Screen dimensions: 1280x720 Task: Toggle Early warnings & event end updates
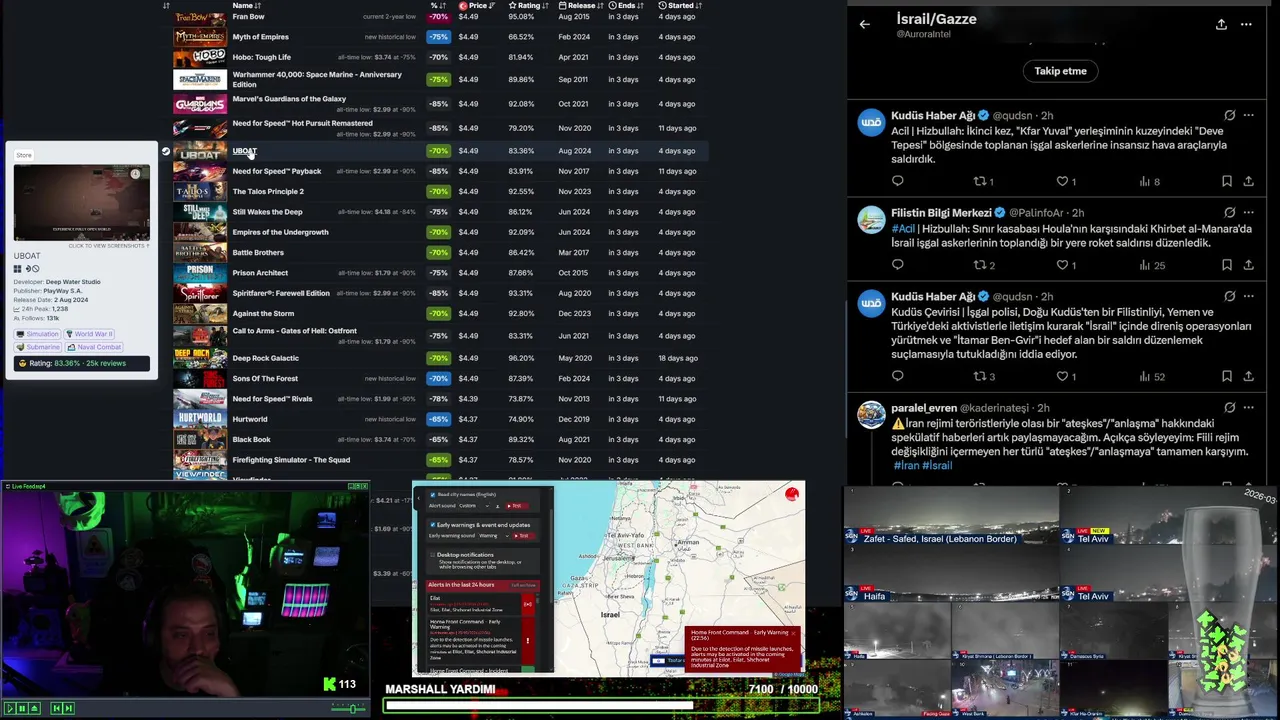click(433, 525)
